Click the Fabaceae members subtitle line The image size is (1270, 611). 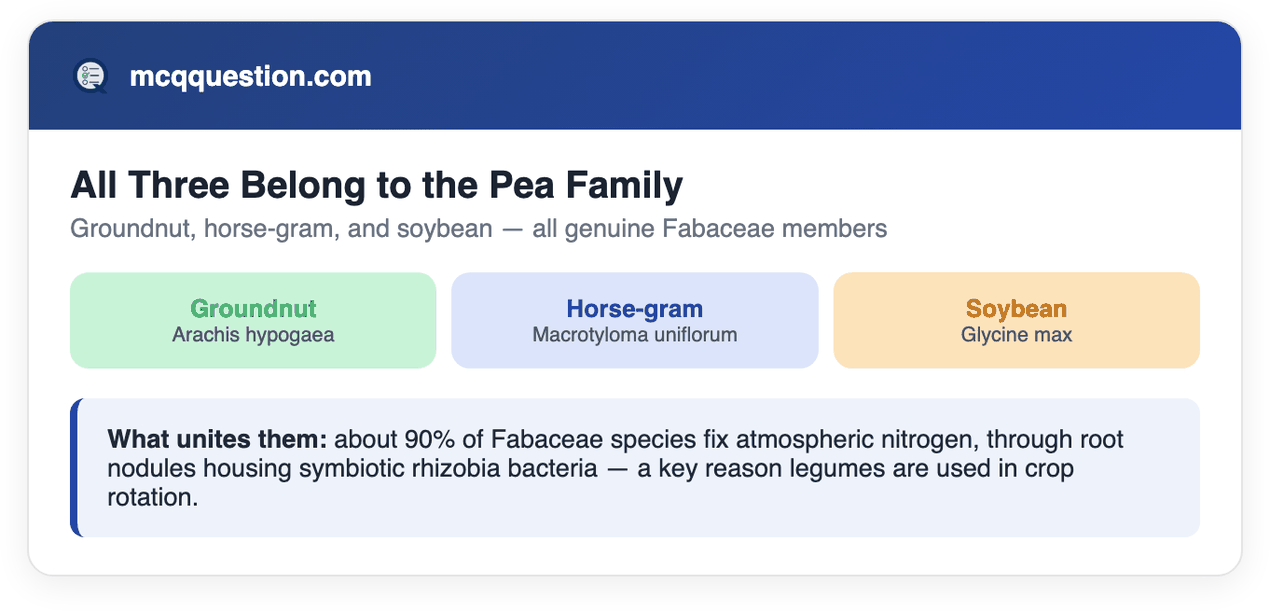click(x=478, y=229)
